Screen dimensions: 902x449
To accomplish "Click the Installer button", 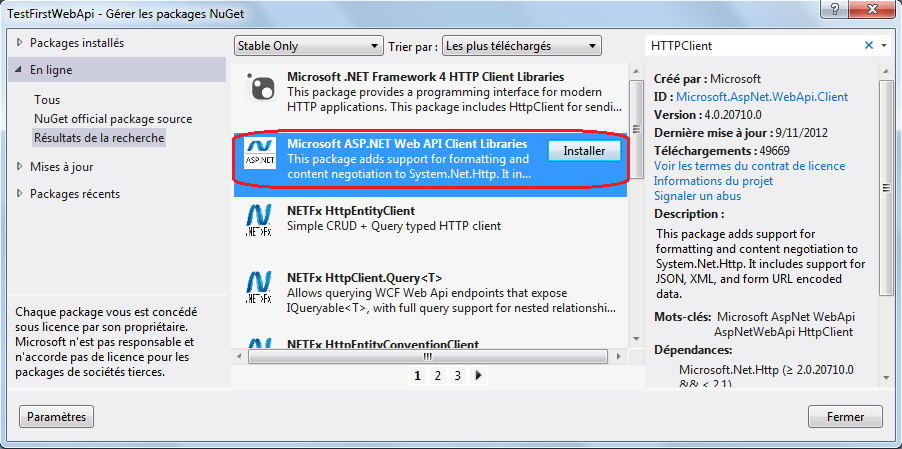I will (584, 150).
